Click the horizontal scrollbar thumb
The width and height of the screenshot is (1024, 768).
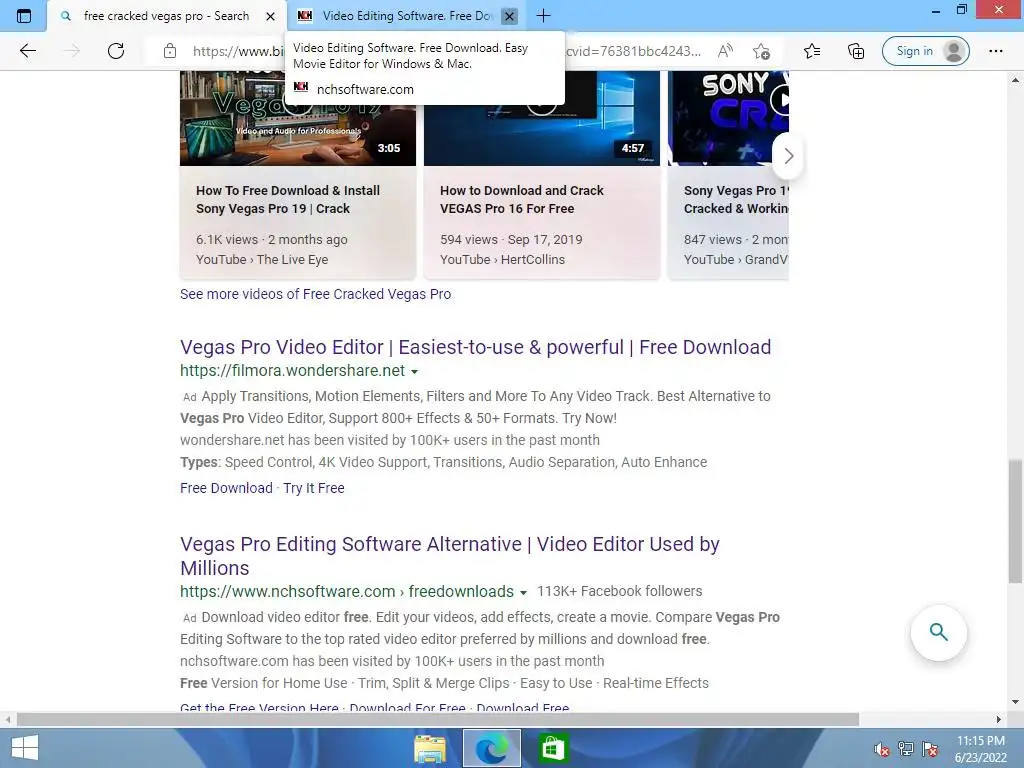click(x=438, y=719)
